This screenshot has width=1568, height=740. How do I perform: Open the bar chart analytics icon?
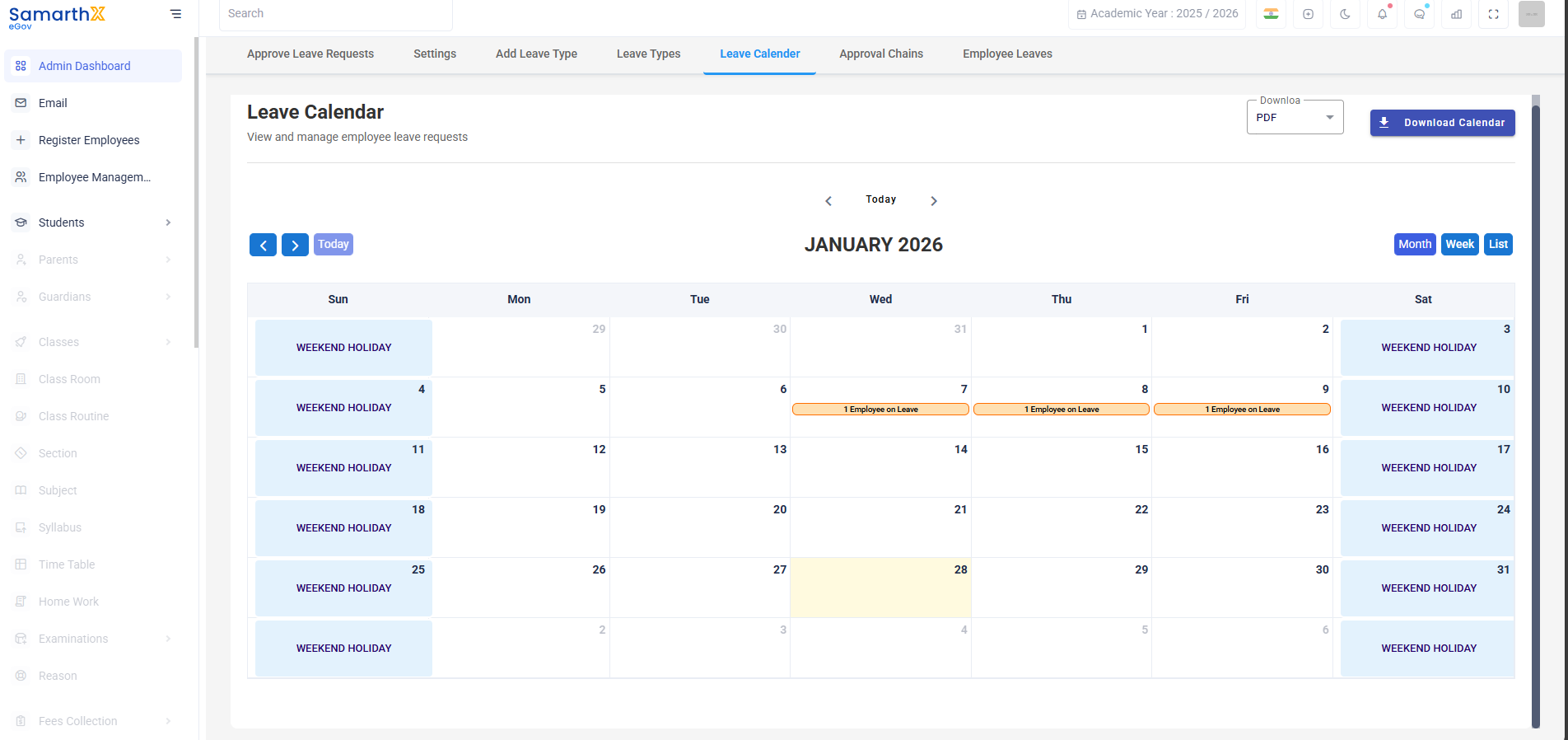click(x=1456, y=14)
